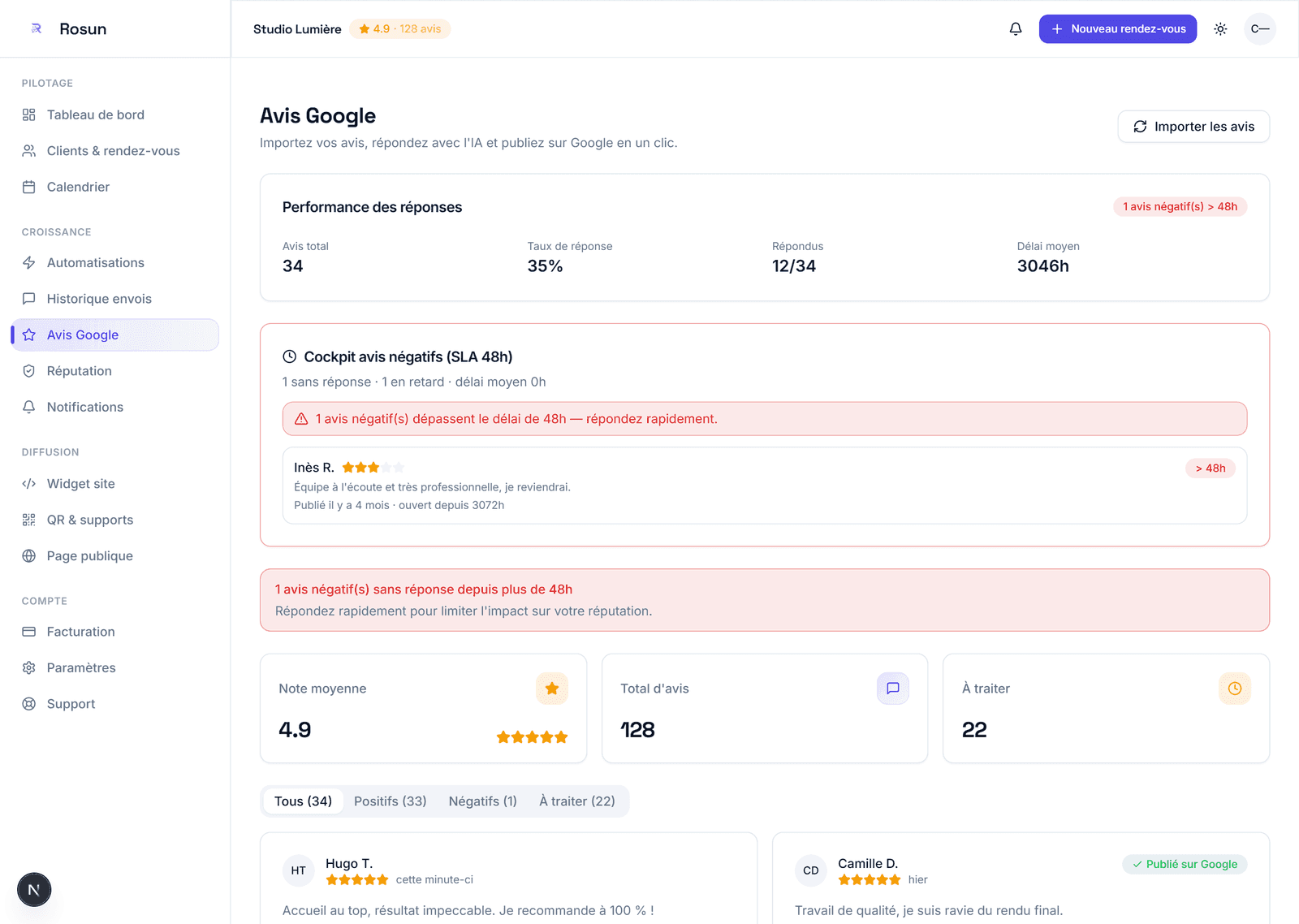Open the Réputation section
The height and width of the screenshot is (924, 1299).
pos(114,371)
